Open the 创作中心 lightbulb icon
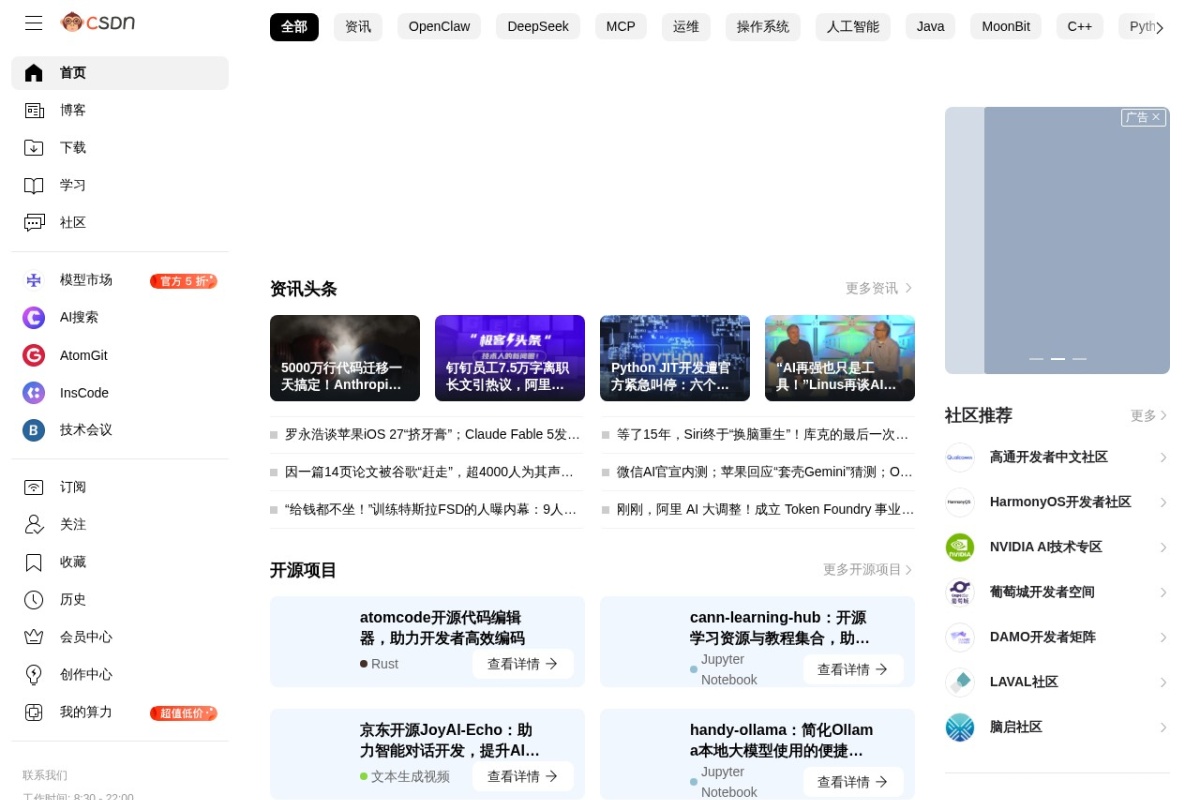 click(34, 674)
